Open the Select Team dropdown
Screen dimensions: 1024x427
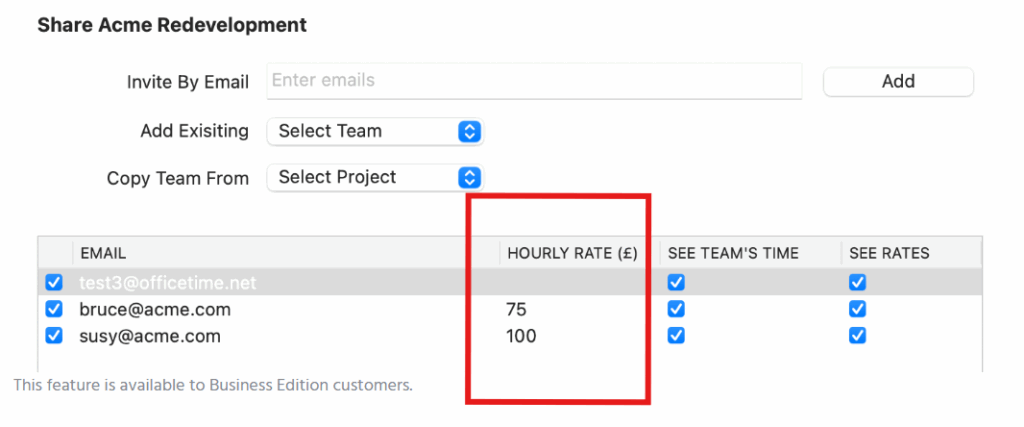click(x=375, y=131)
